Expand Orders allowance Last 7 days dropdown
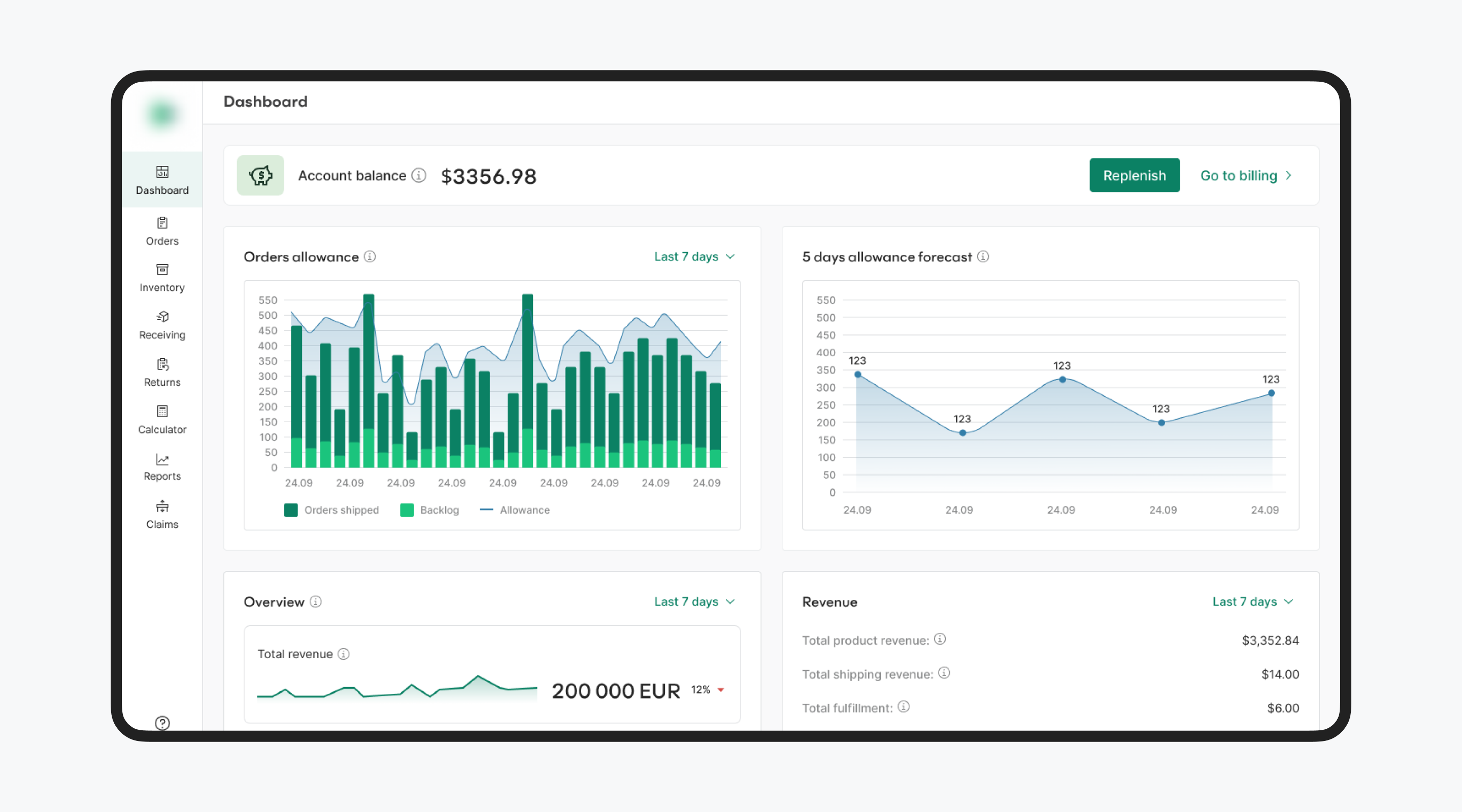 click(x=694, y=256)
